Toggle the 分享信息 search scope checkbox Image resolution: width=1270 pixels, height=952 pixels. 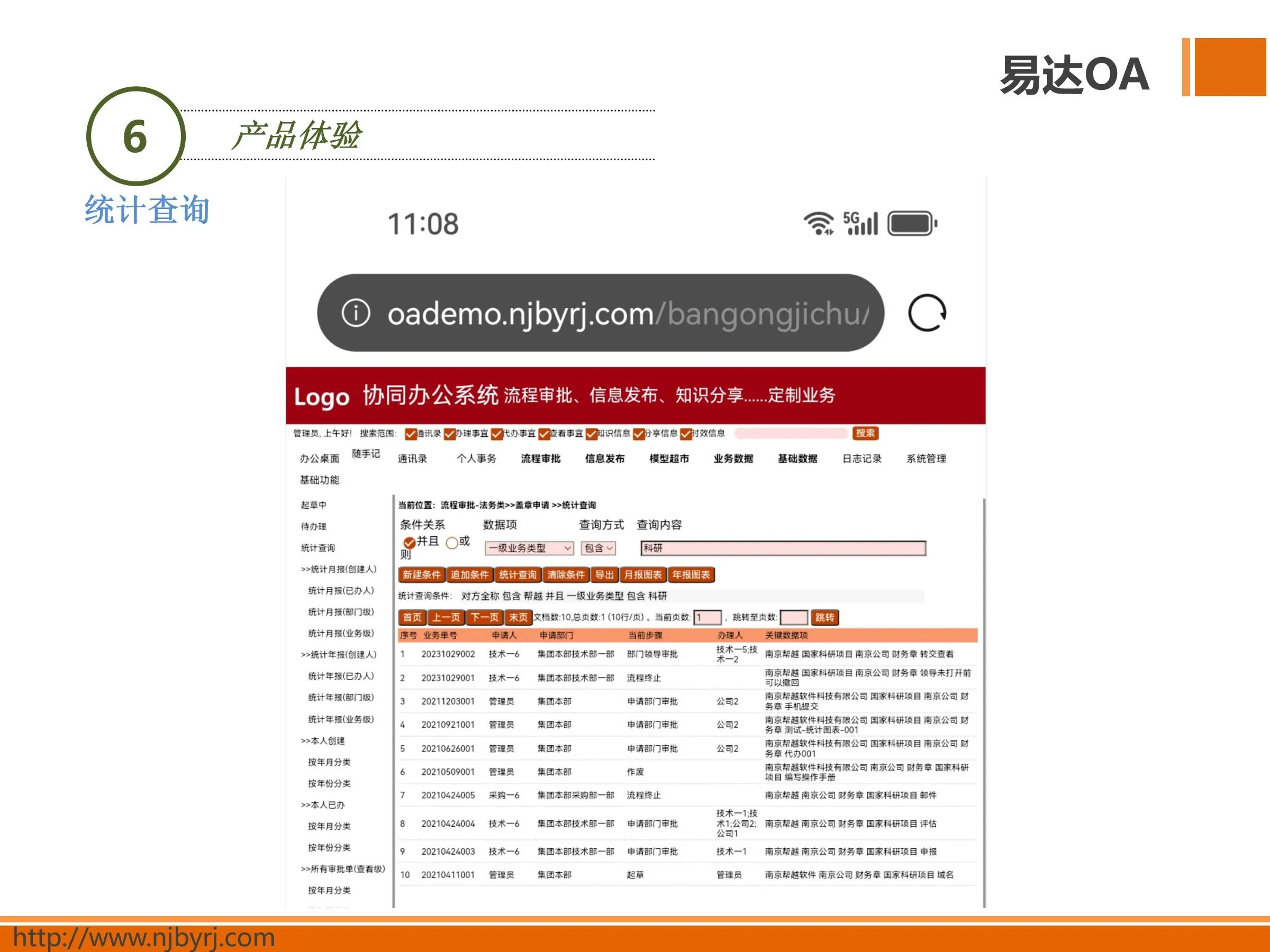pos(639,434)
